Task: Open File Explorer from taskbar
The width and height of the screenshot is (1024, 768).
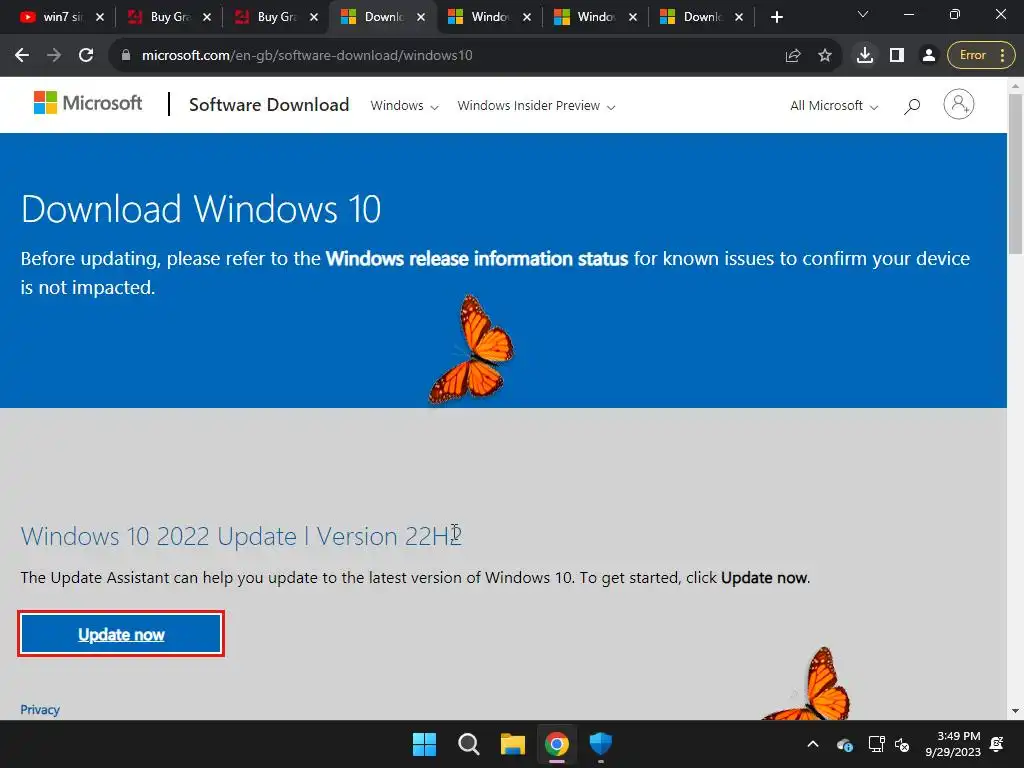Action: (x=513, y=744)
